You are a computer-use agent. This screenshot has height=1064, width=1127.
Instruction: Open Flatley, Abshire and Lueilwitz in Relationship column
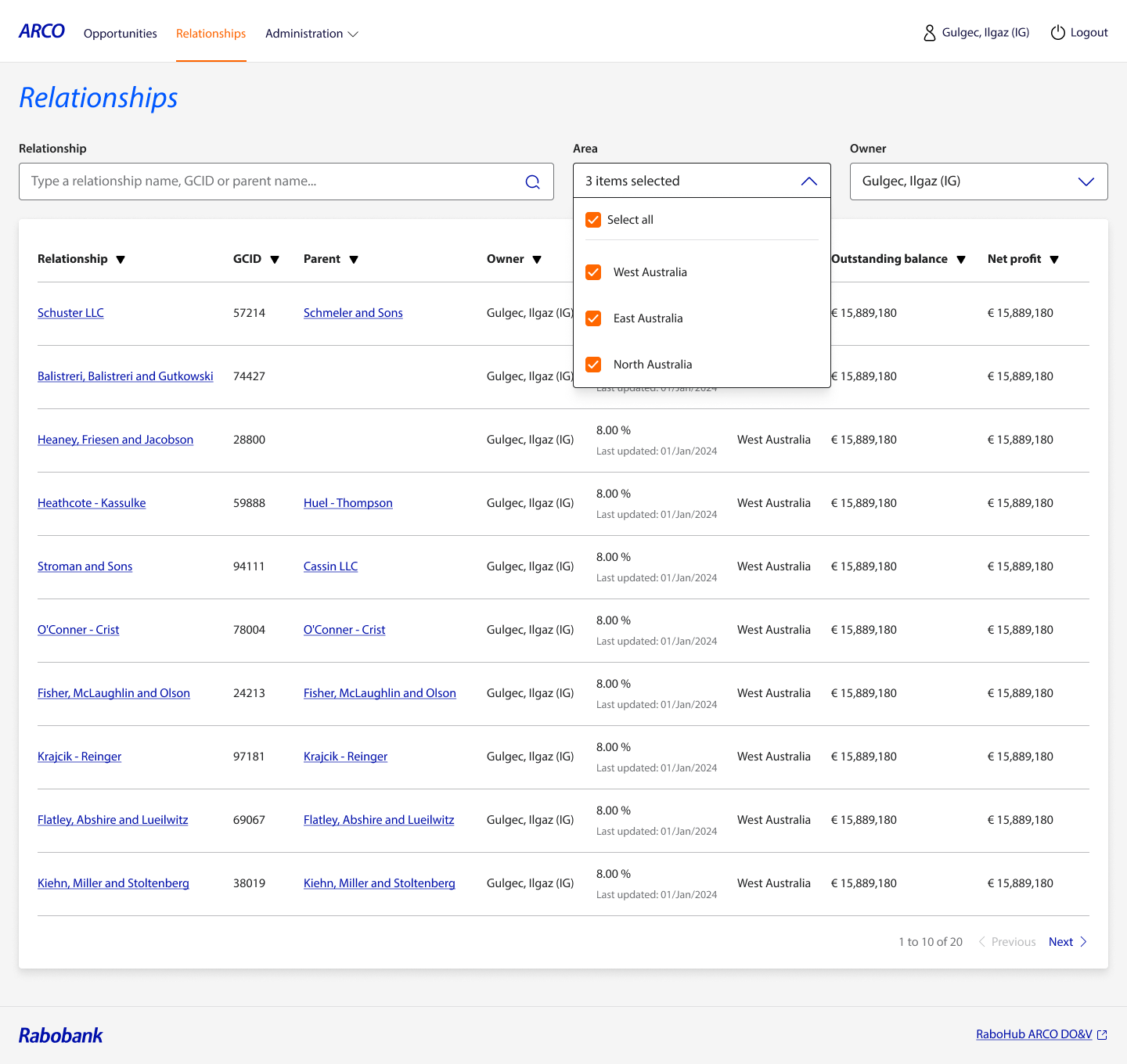pos(113,820)
